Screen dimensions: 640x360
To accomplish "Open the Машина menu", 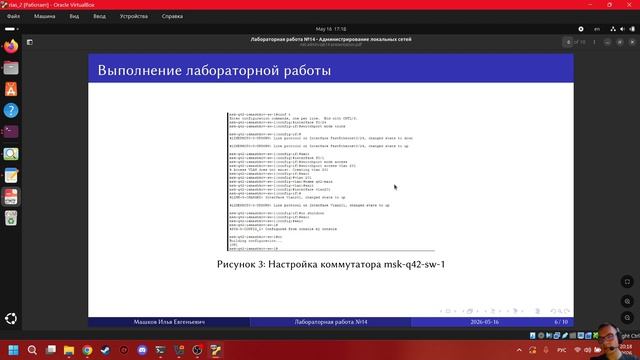I will (44, 16).
